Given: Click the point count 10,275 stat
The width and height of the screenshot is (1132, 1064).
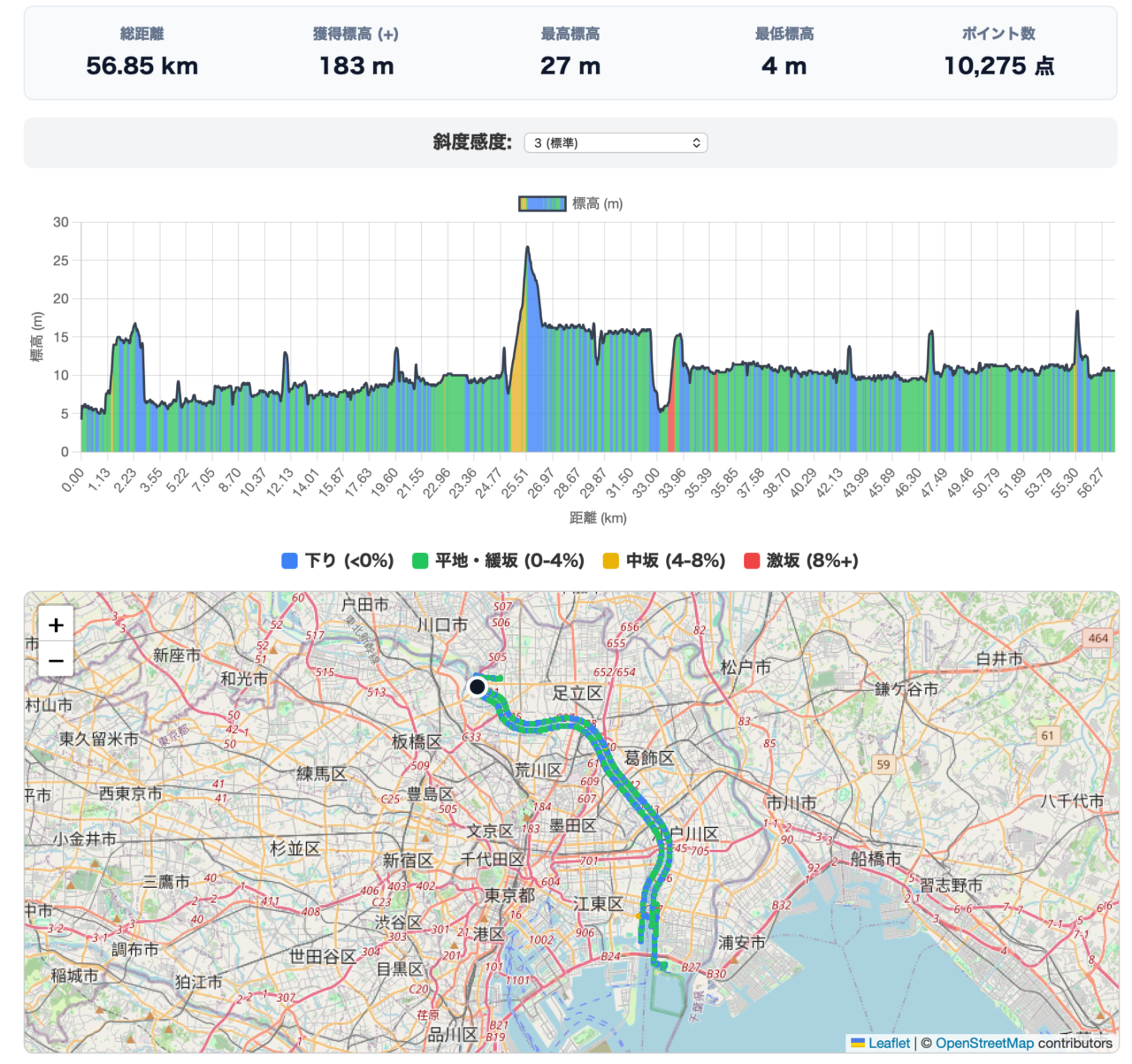Looking at the screenshot, I should coord(998,65).
